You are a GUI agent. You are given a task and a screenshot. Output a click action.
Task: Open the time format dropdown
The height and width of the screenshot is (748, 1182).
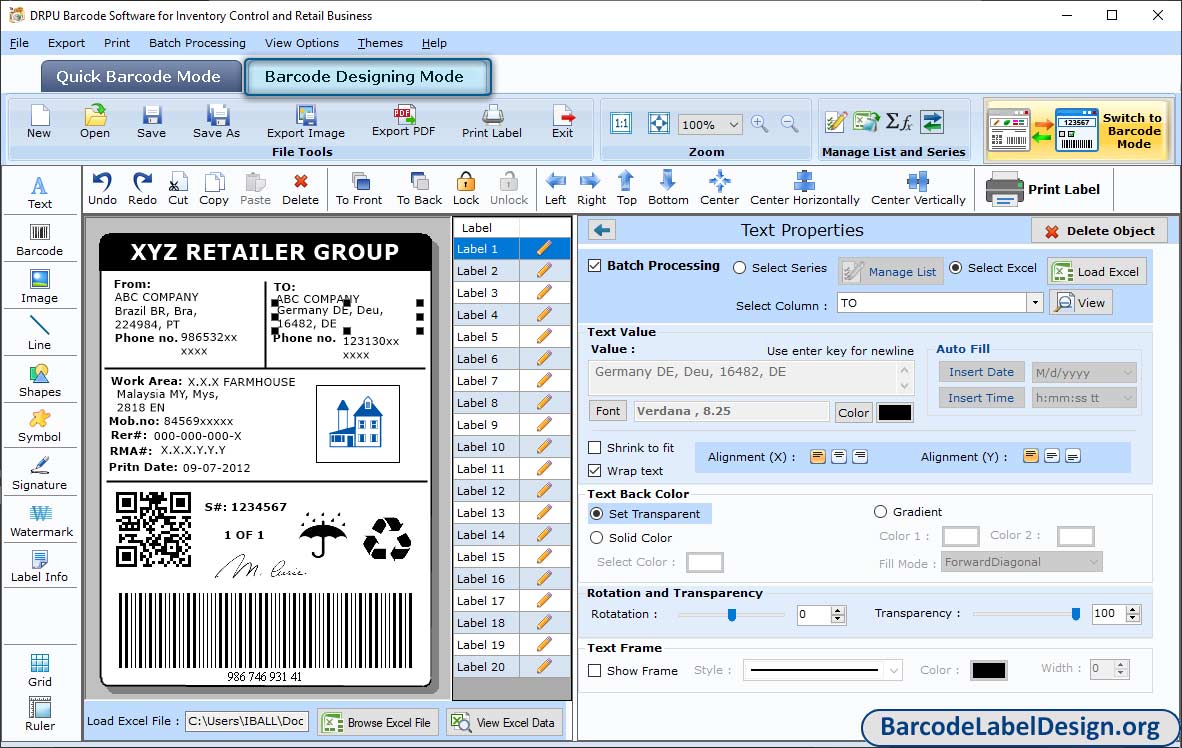coord(1127,398)
